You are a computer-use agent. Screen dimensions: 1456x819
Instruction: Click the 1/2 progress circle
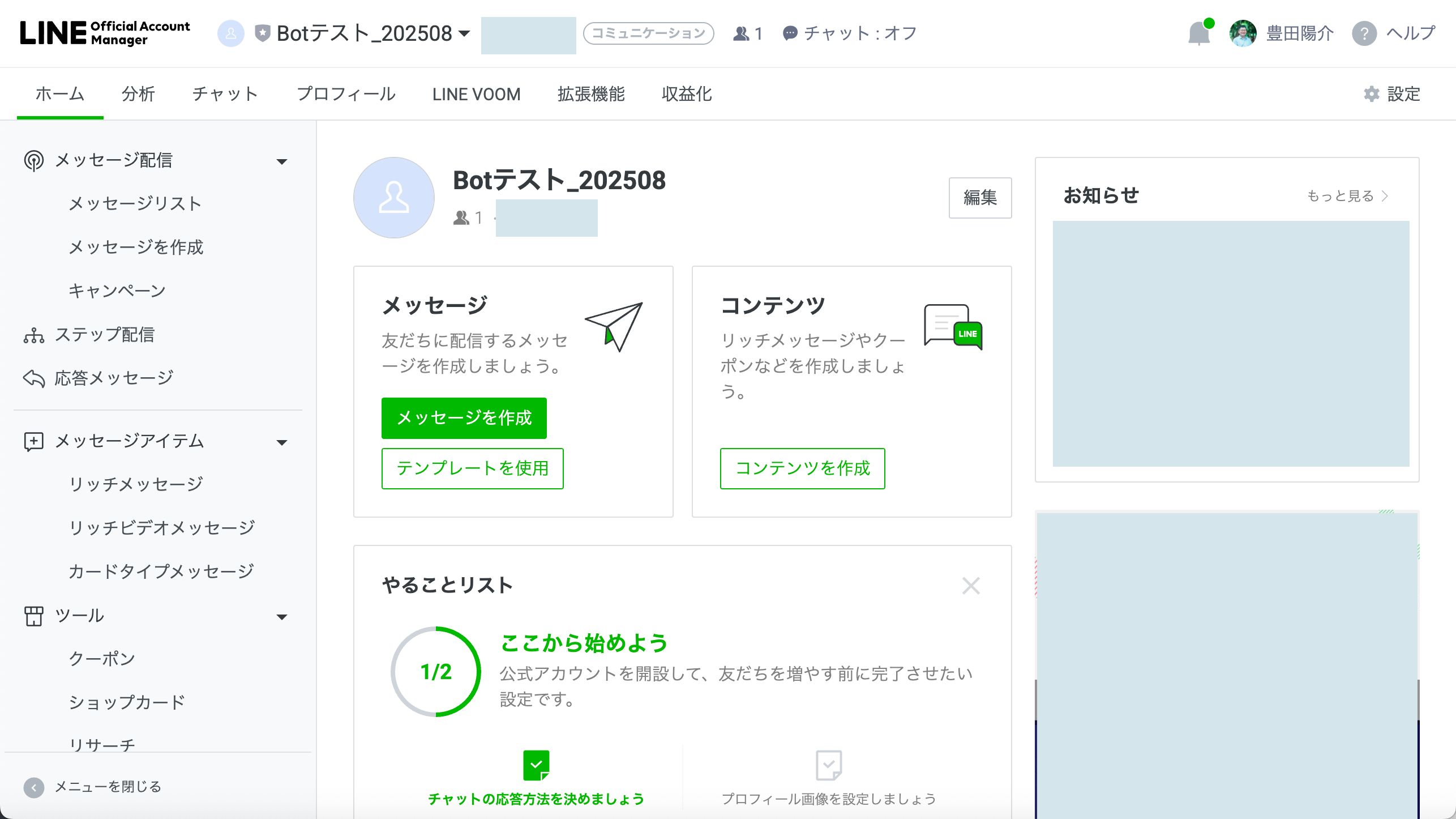436,672
